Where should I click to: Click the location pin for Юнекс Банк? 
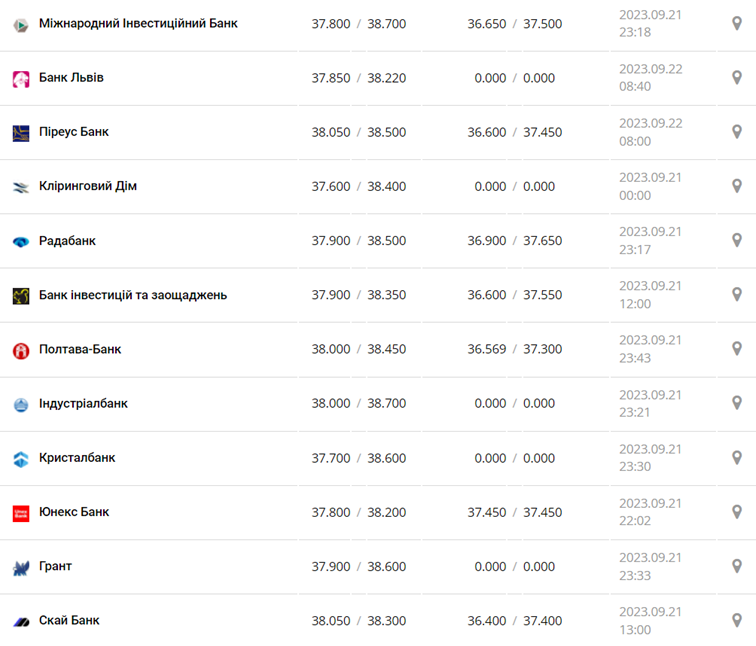point(737,512)
